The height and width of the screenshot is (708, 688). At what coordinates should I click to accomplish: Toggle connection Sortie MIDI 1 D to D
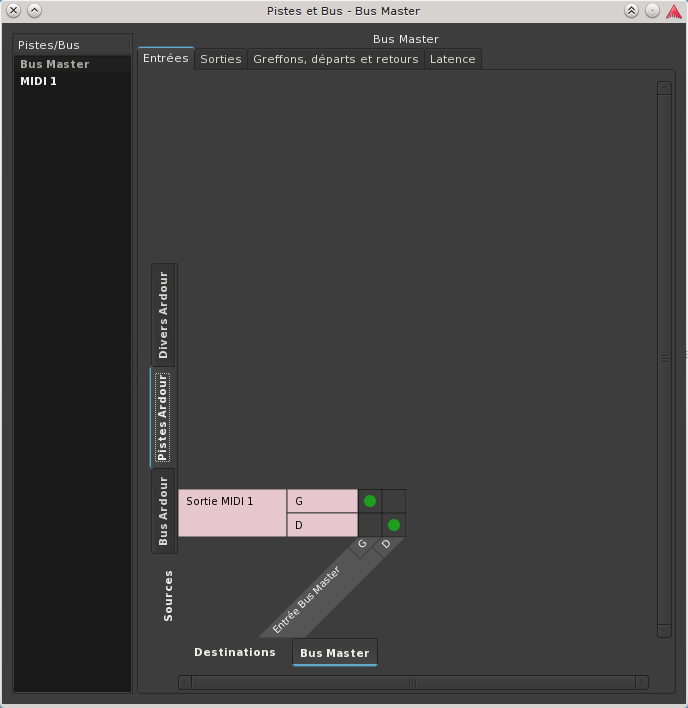pyautogui.click(x=394, y=525)
